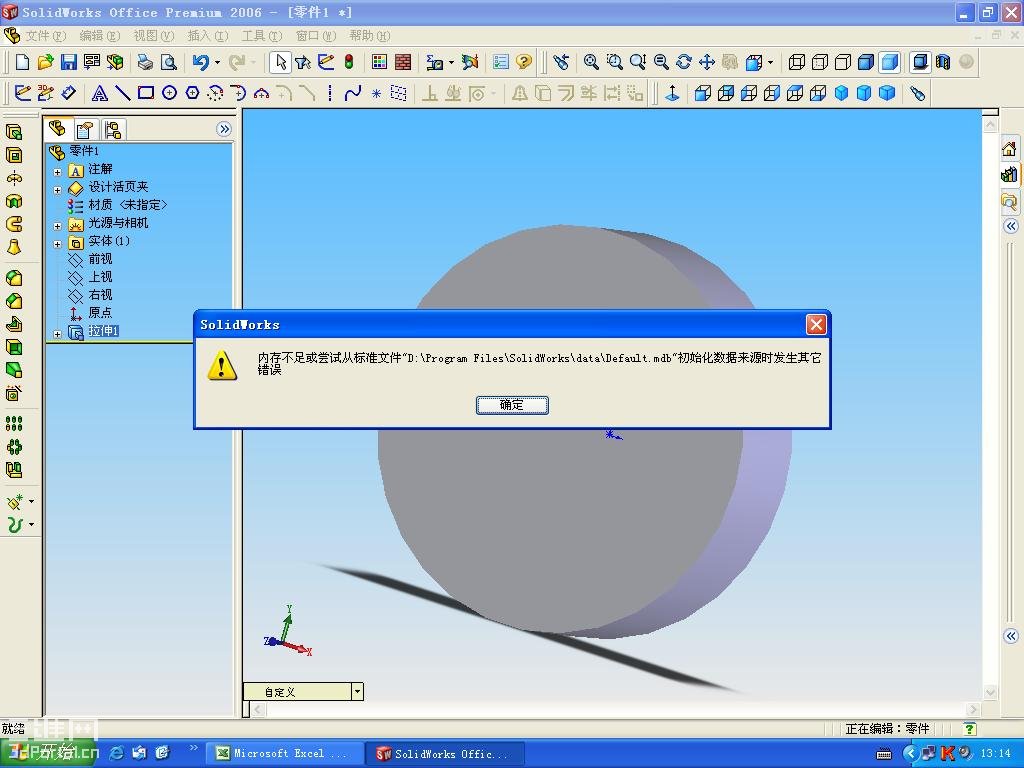Select the arrow pointer Select tool
The image size is (1024, 768).
pyautogui.click(x=281, y=62)
